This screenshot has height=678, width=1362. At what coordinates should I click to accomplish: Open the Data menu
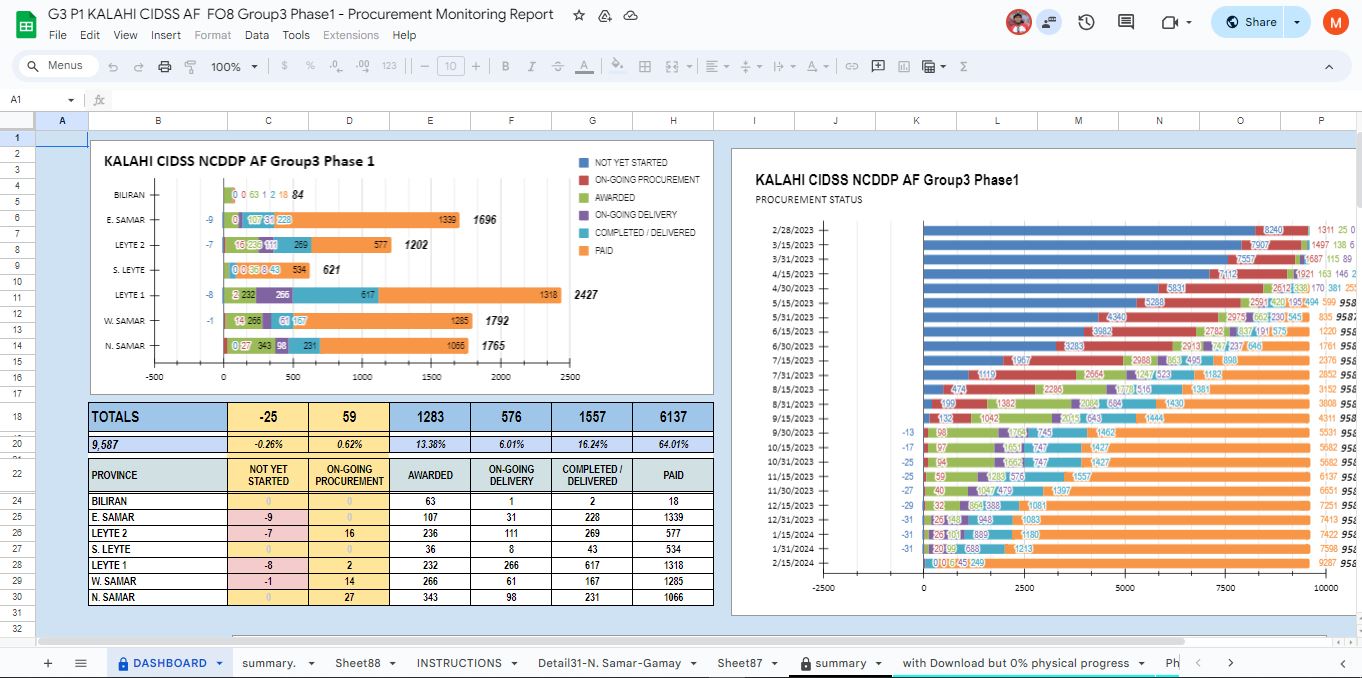pos(257,35)
